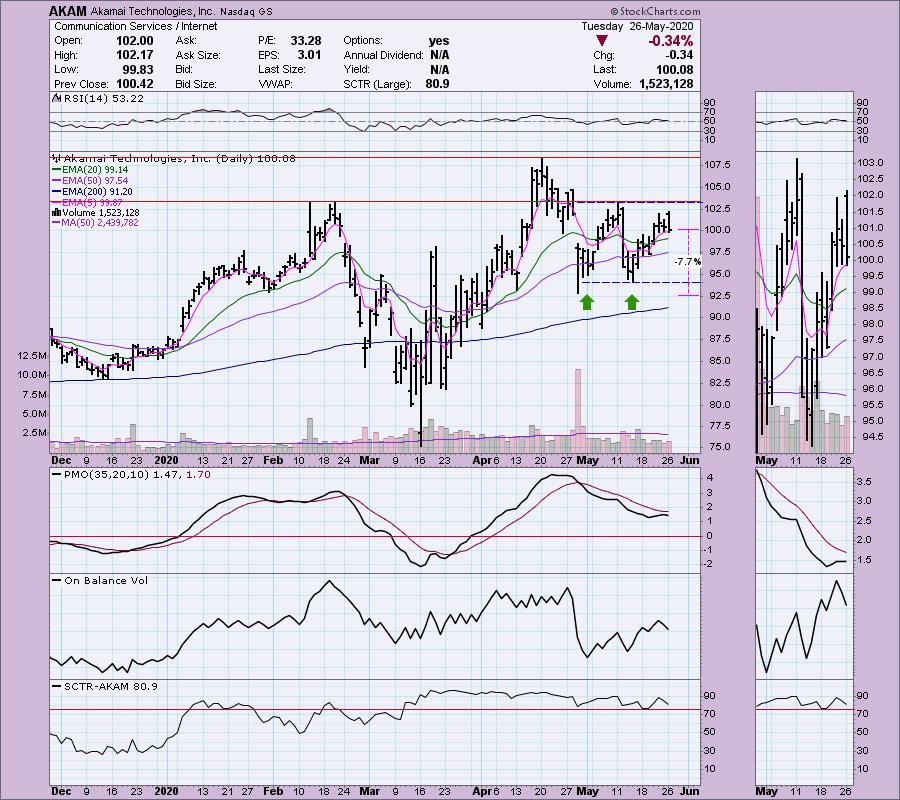Click the 107.5 price axis label
The width and height of the screenshot is (900, 800).
tap(717, 165)
